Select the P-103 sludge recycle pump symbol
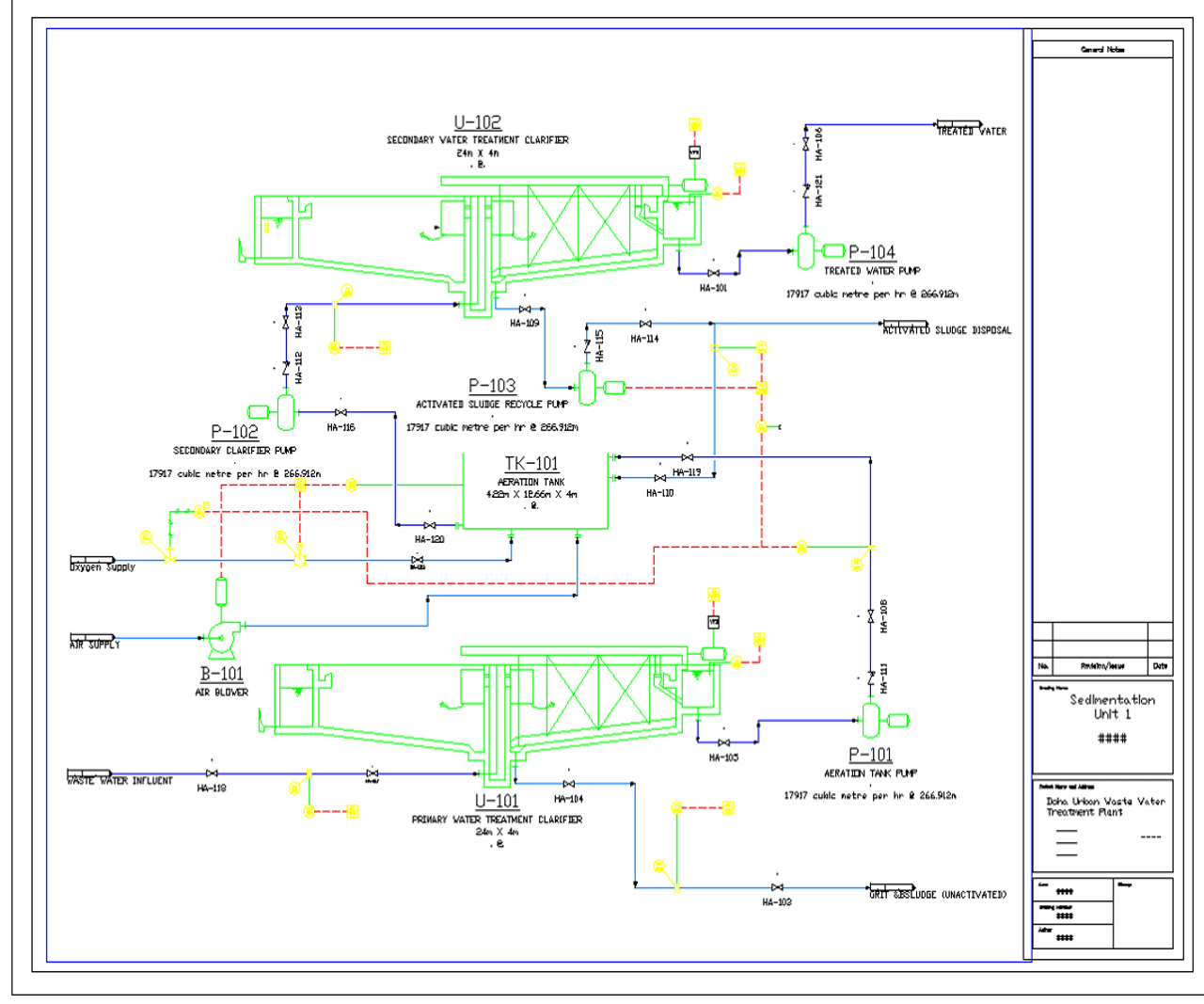Screen dimensions: 1204x1004 pyautogui.click(x=588, y=387)
